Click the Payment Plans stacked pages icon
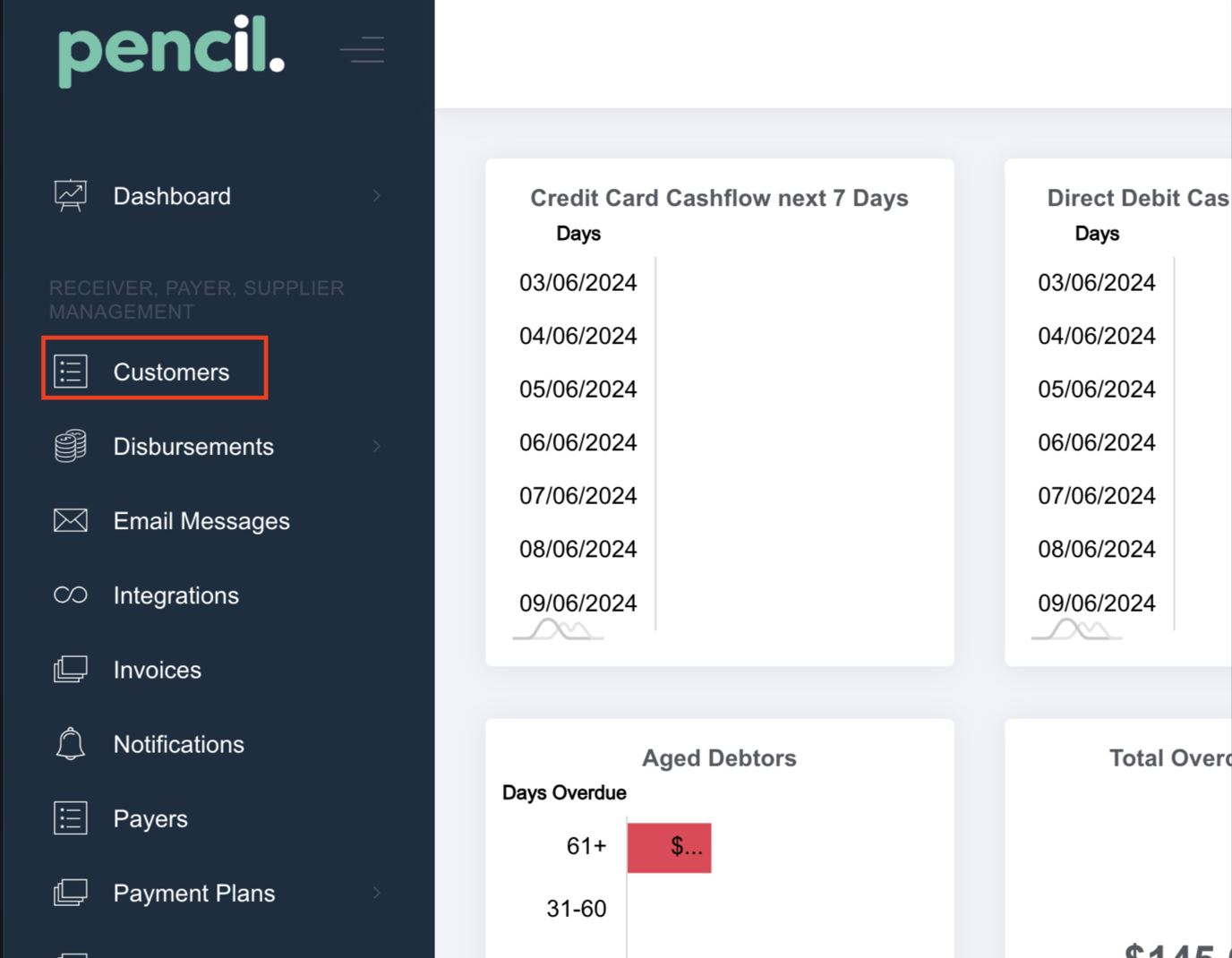 [70, 893]
